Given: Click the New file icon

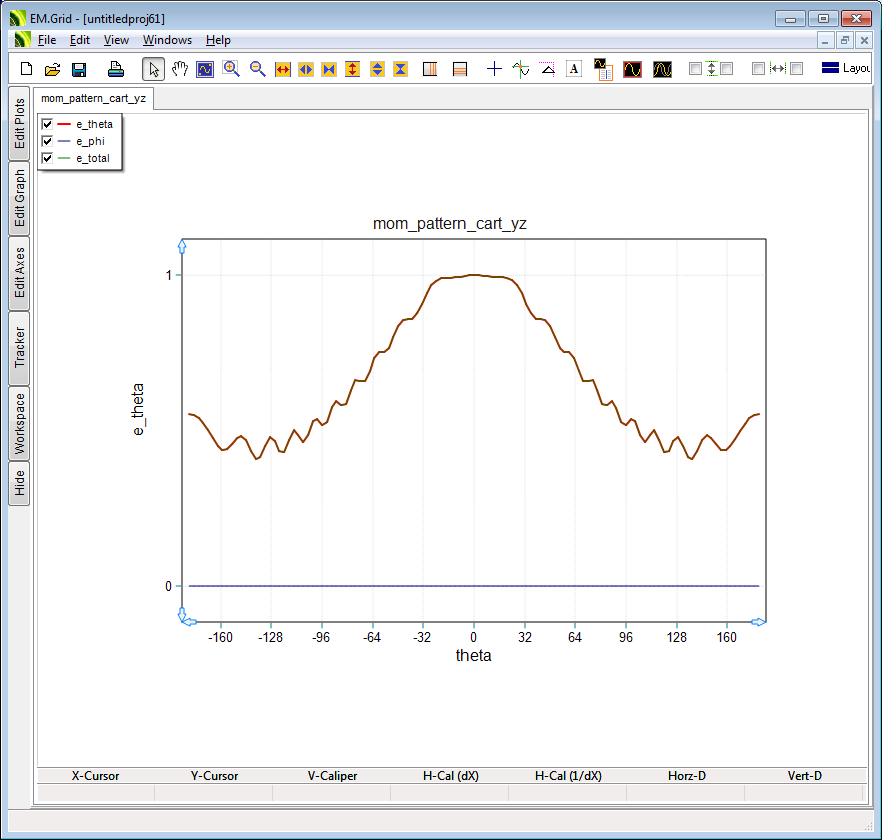Looking at the screenshot, I should tap(27, 69).
